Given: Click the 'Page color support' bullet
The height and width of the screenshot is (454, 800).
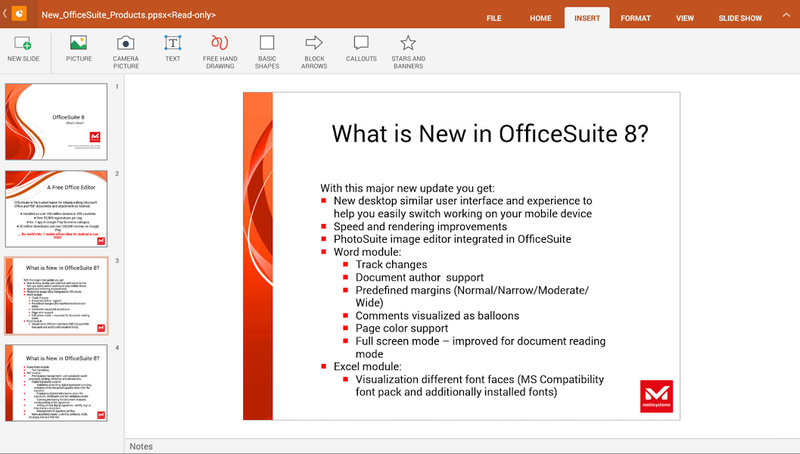Looking at the screenshot, I should pyautogui.click(x=402, y=328).
